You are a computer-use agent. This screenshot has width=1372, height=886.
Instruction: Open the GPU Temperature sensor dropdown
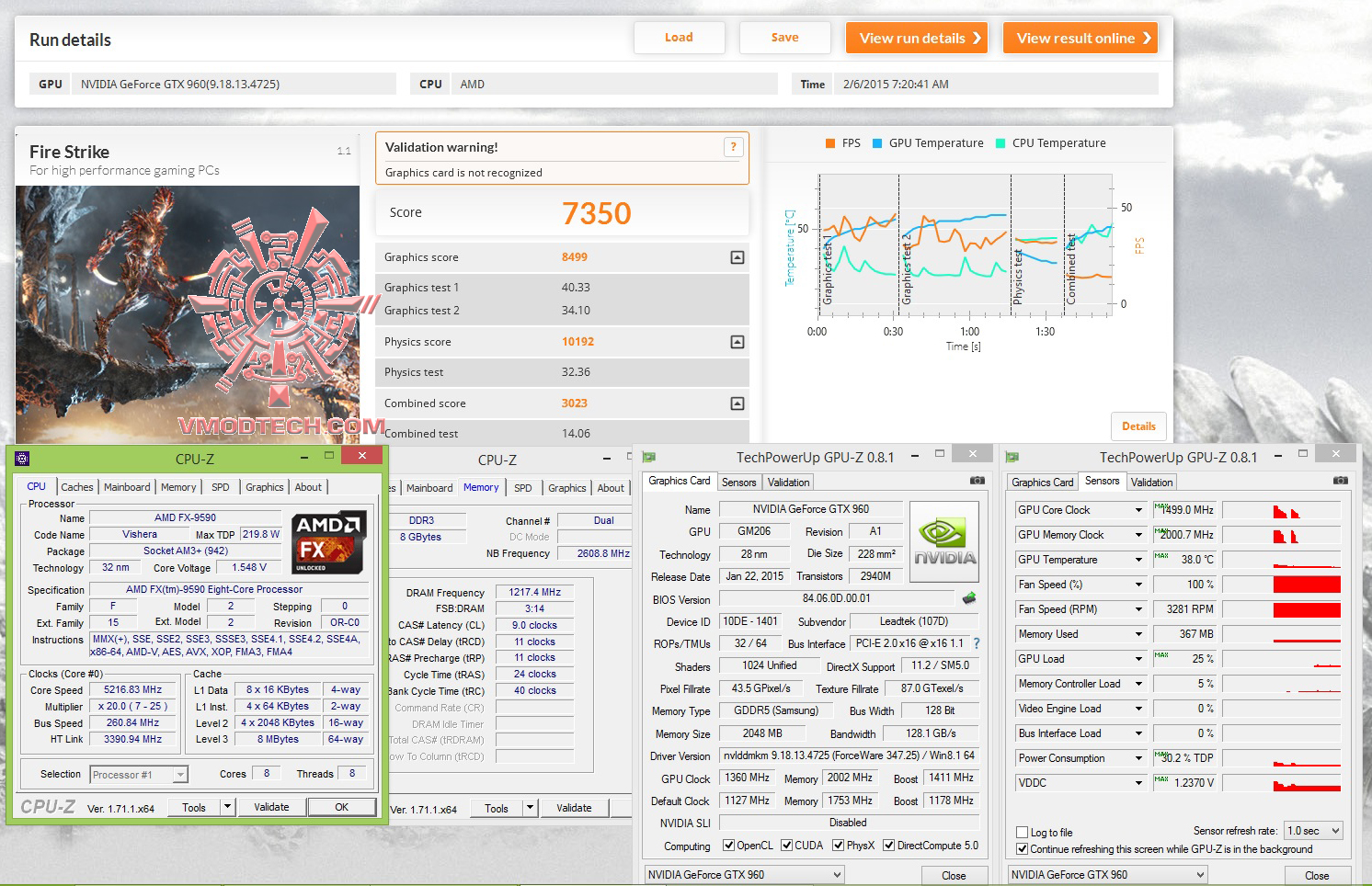(x=1138, y=560)
